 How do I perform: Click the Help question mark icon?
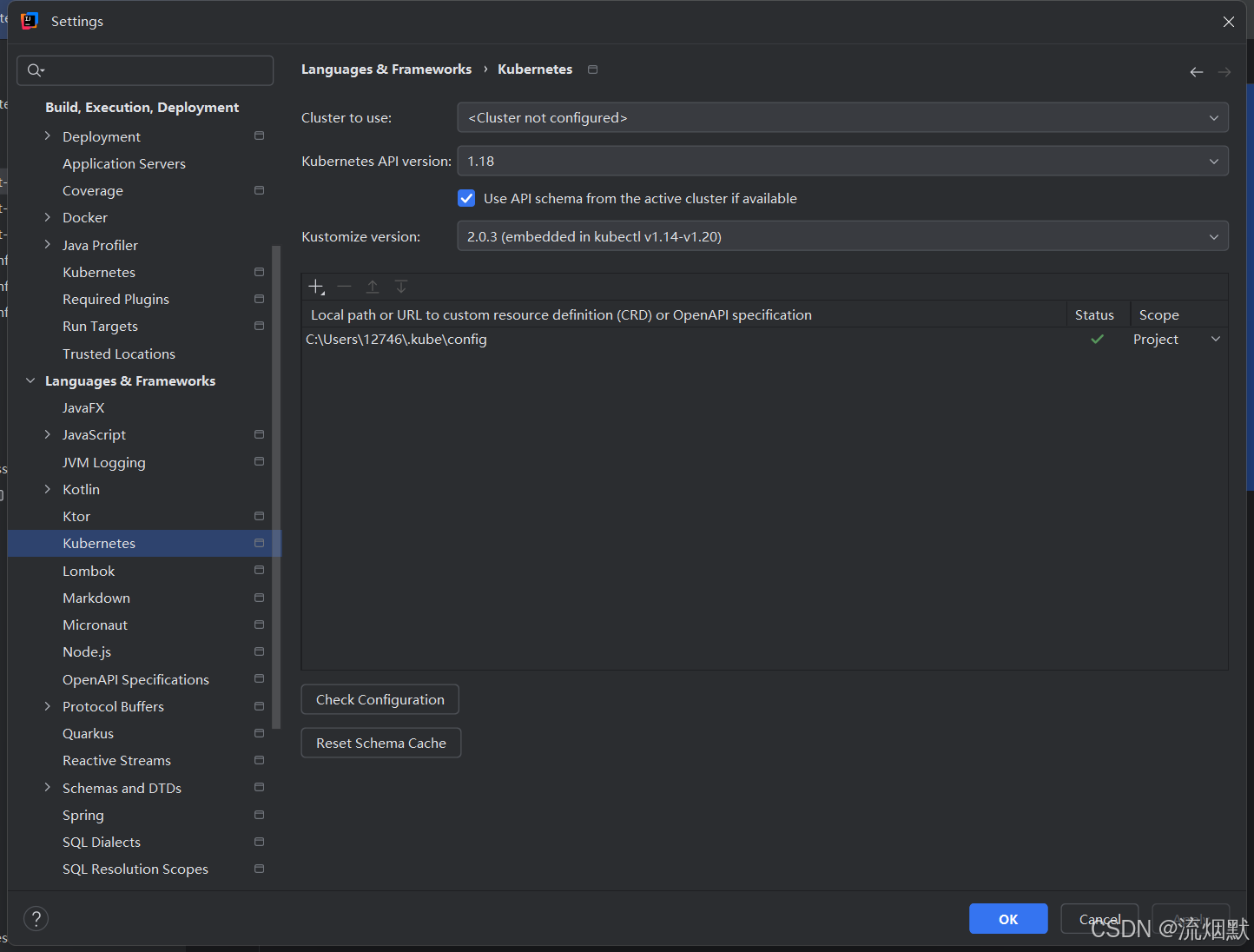tap(36, 918)
